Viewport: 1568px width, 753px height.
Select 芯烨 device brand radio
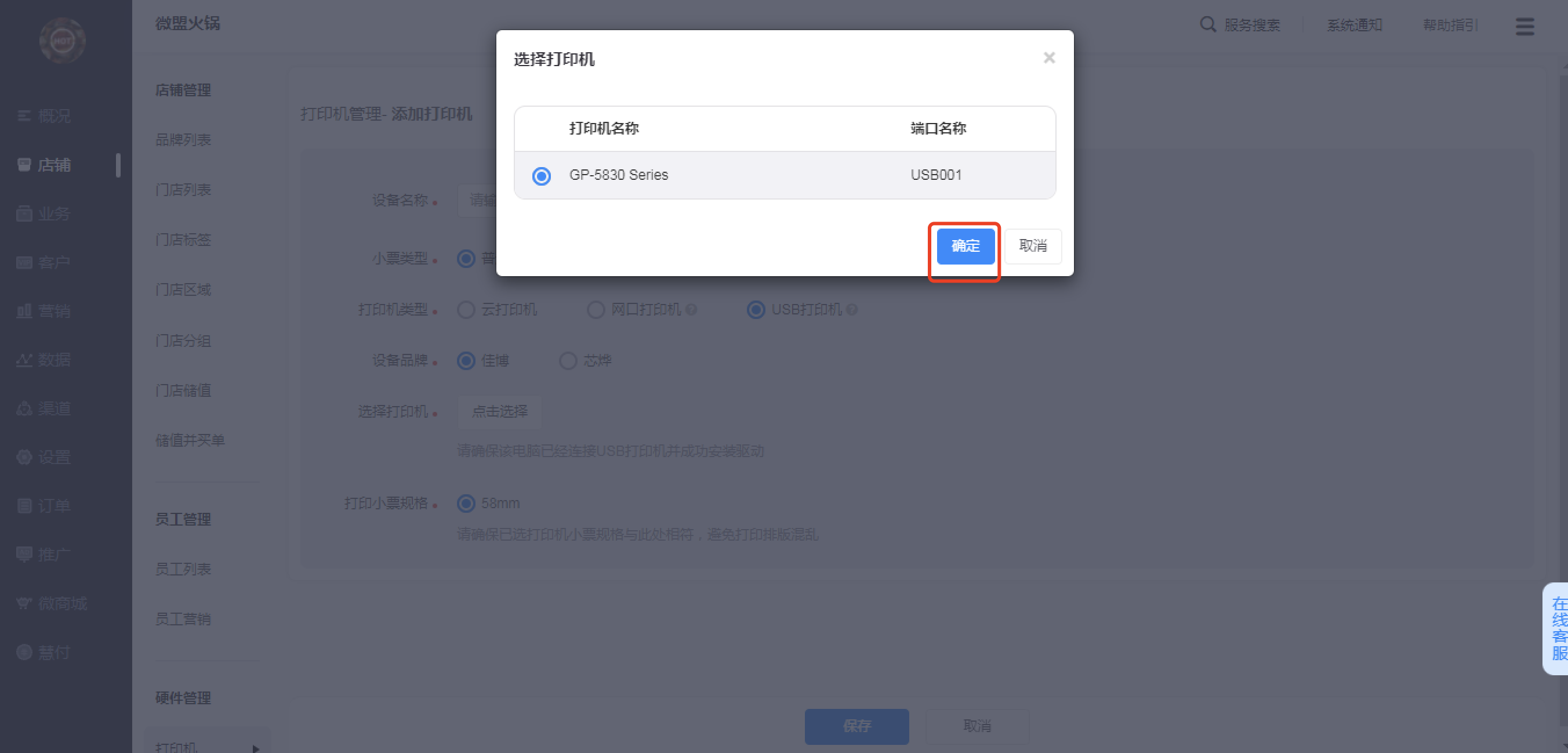pos(568,361)
